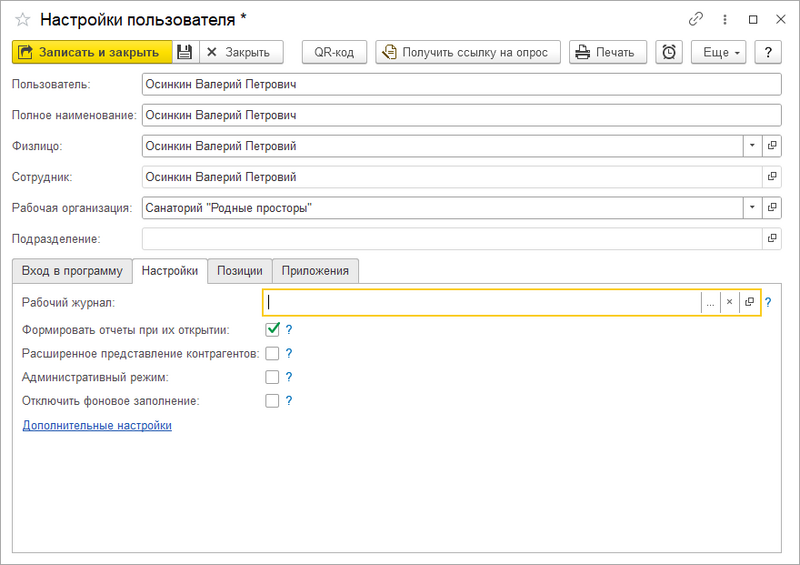Click Записать и закрыть button
Viewport: 800px width, 565px height.
[x=92, y=52]
